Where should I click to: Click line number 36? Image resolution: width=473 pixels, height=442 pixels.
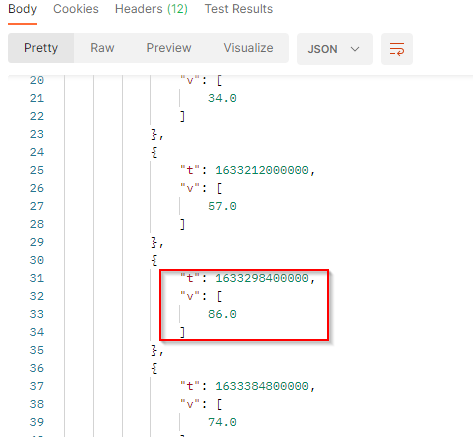(x=37, y=368)
